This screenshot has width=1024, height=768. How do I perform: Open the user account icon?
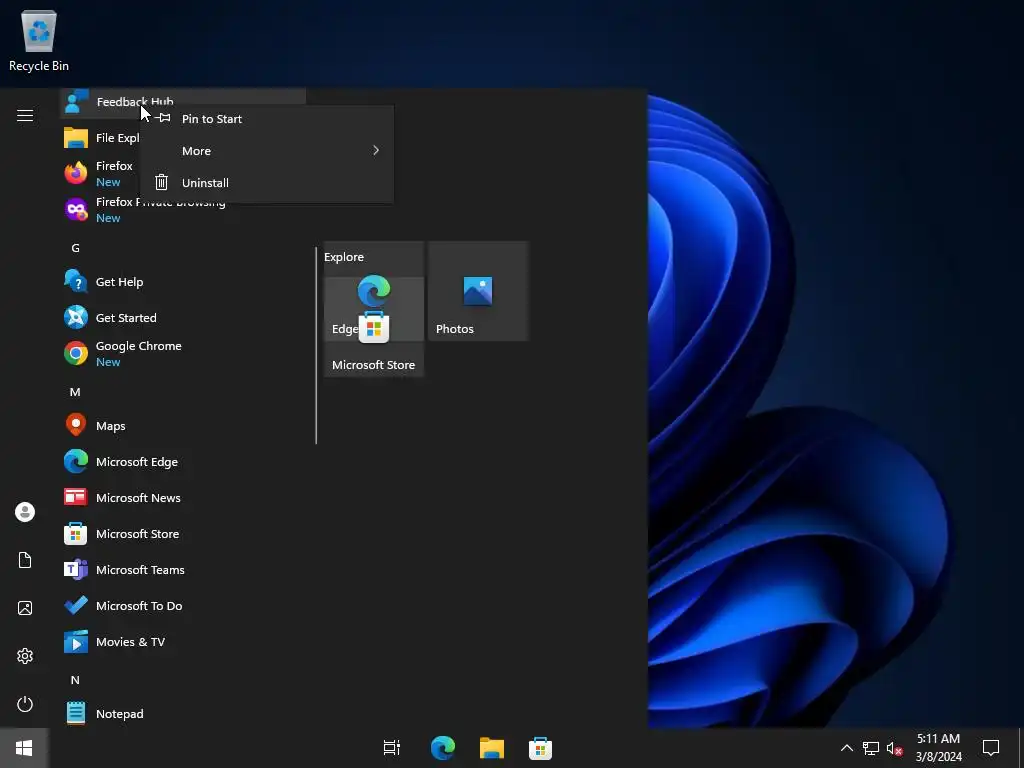point(25,512)
